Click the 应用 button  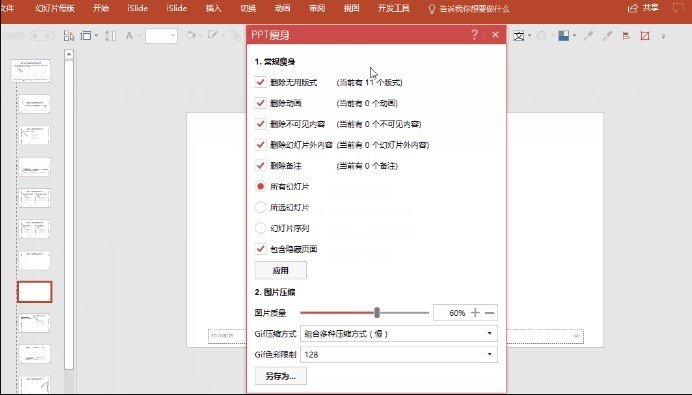point(281,270)
